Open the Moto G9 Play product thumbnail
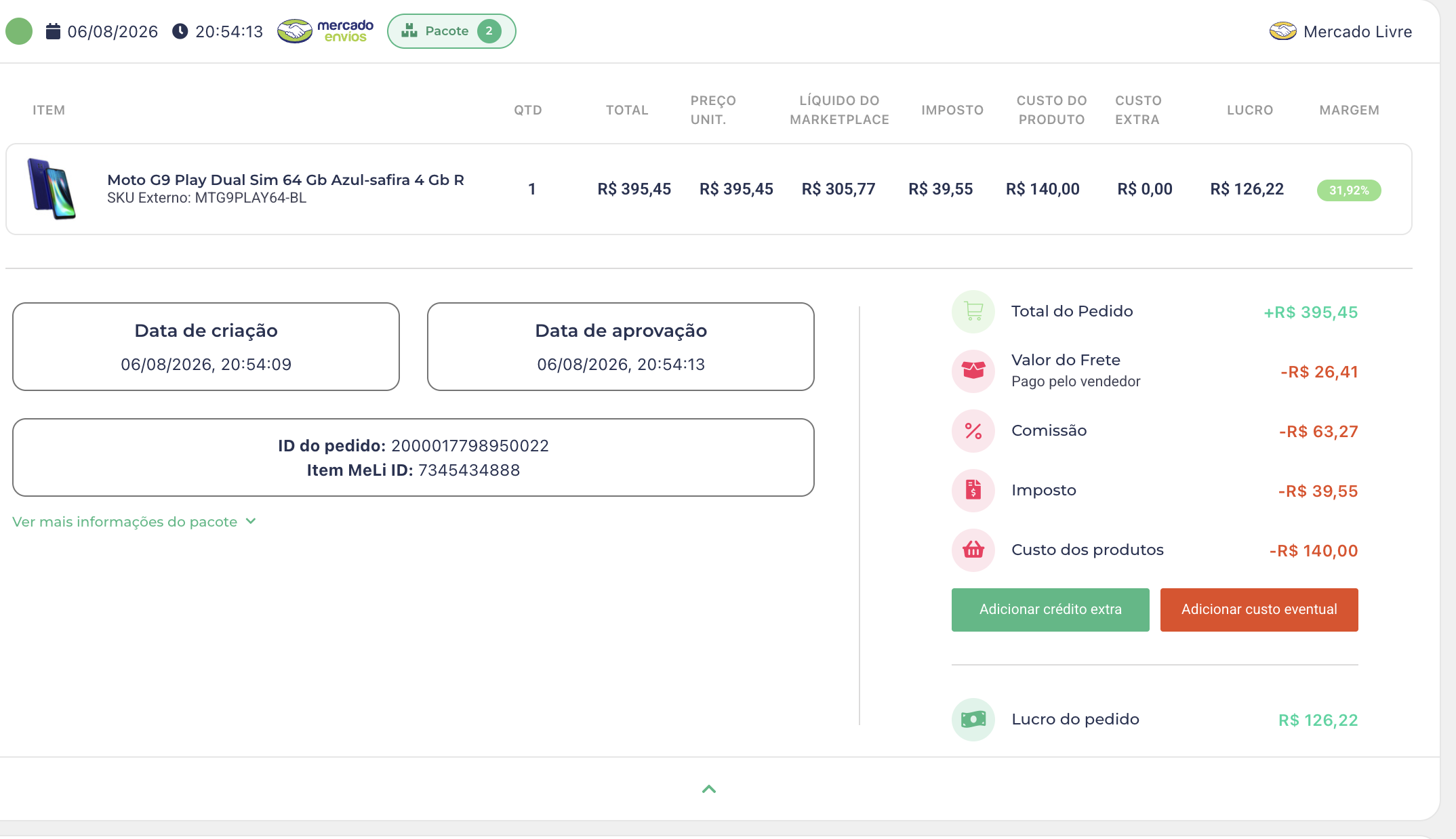This screenshot has width=1456, height=839. coord(52,189)
